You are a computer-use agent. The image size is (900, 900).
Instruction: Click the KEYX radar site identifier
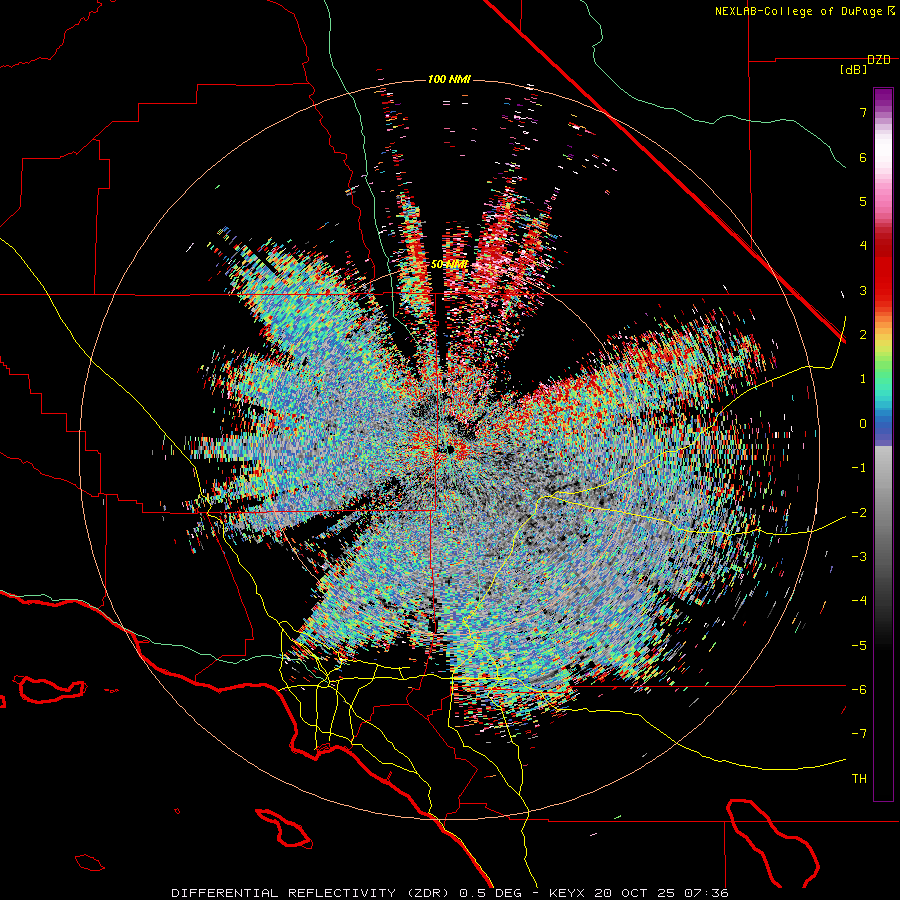click(567, 893)
